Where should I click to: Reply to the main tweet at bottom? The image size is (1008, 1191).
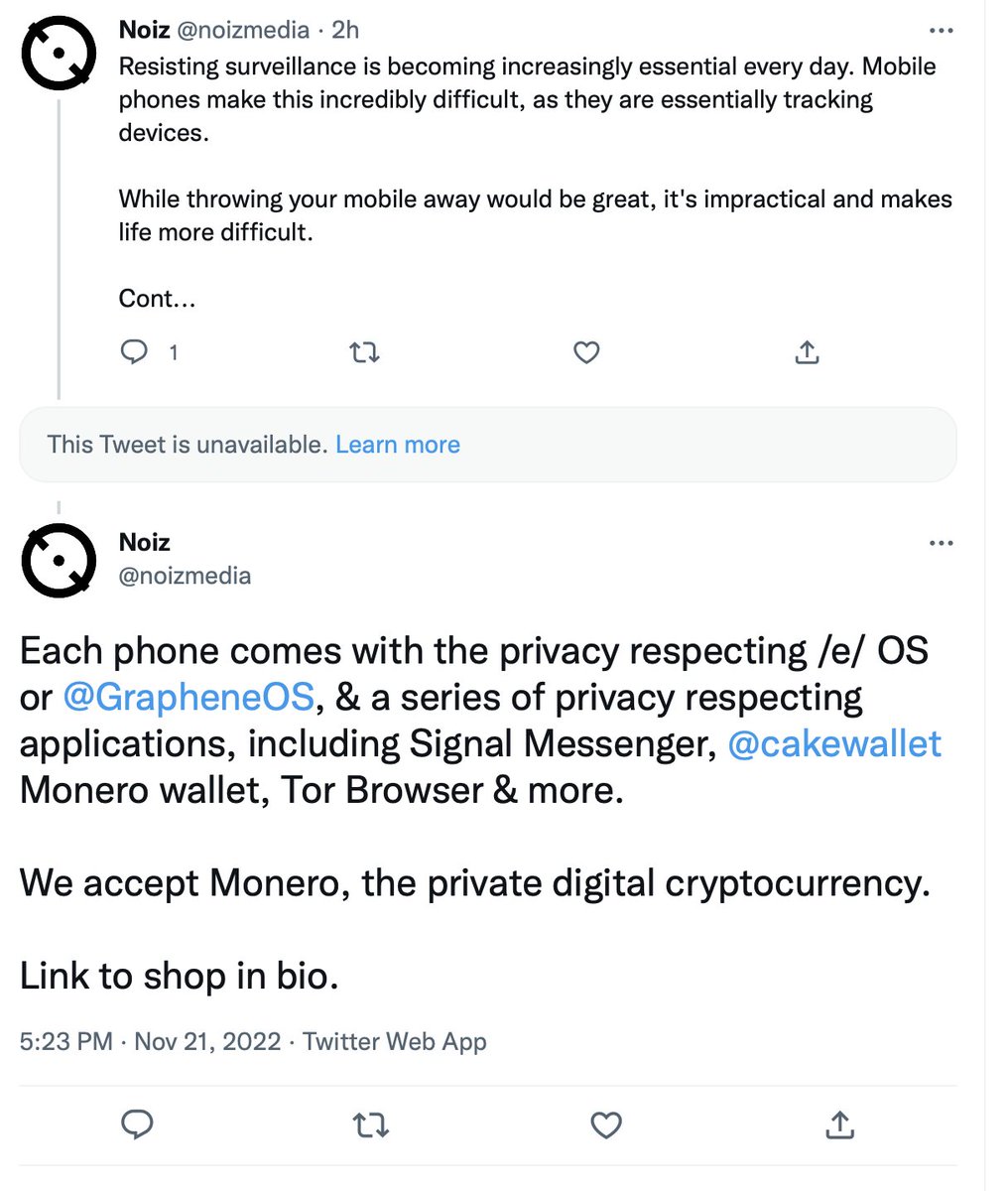tap(136, 1125)
